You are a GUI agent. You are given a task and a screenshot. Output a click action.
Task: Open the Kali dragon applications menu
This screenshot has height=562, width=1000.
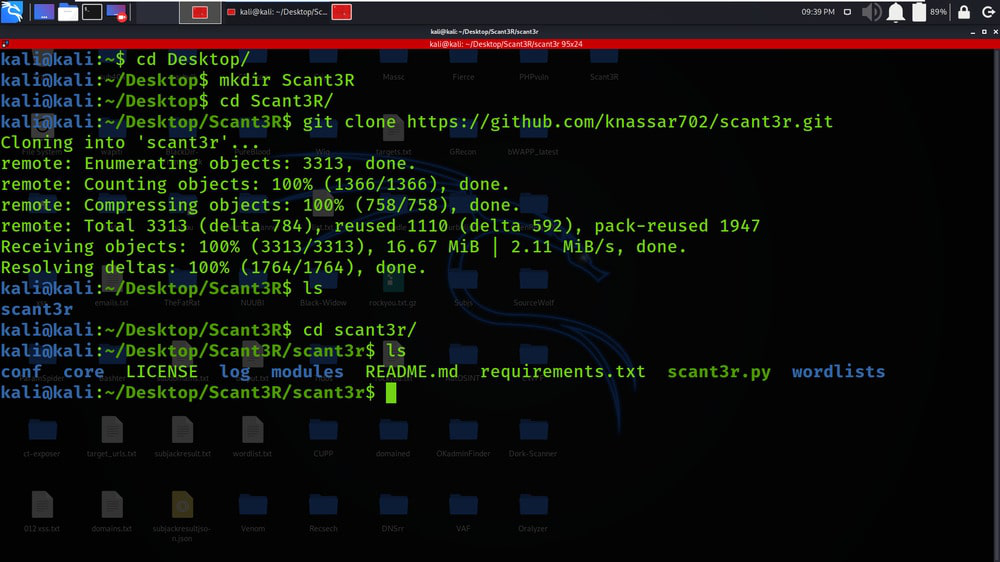tap(12, 11)
